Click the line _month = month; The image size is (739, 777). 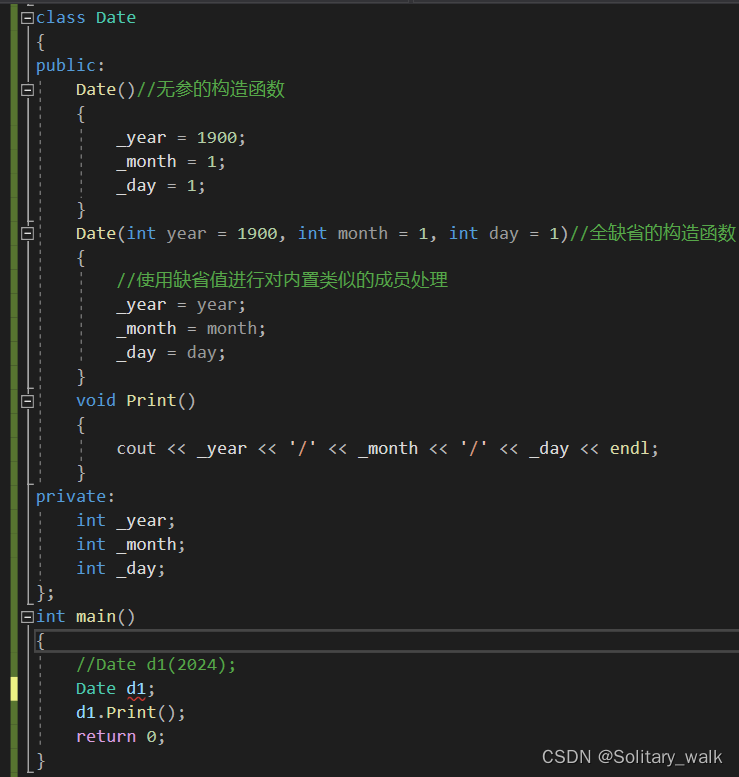(191, 329)
